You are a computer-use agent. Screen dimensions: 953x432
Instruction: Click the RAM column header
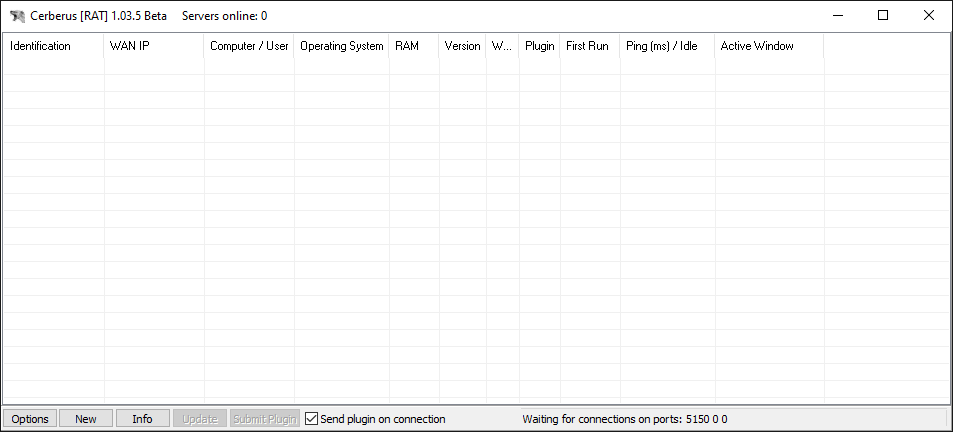coord(414,46)
